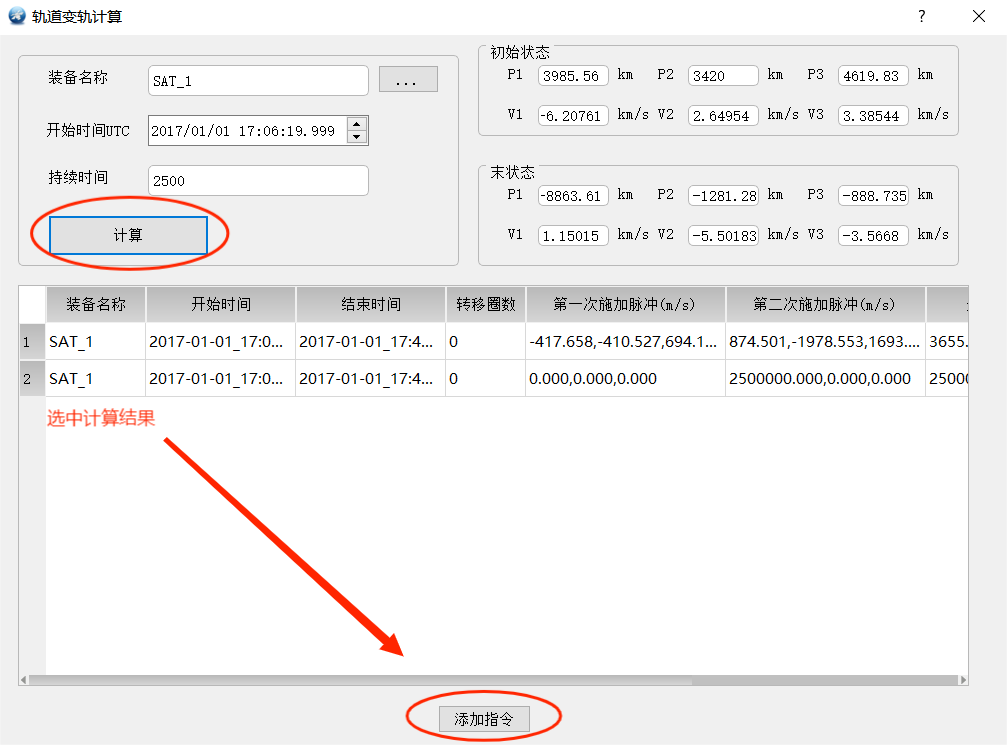This screenshot has width=1007, height=745.
Task: Click the 第二次施加脉冲(m/s) column header
Action: click(825, 304)
